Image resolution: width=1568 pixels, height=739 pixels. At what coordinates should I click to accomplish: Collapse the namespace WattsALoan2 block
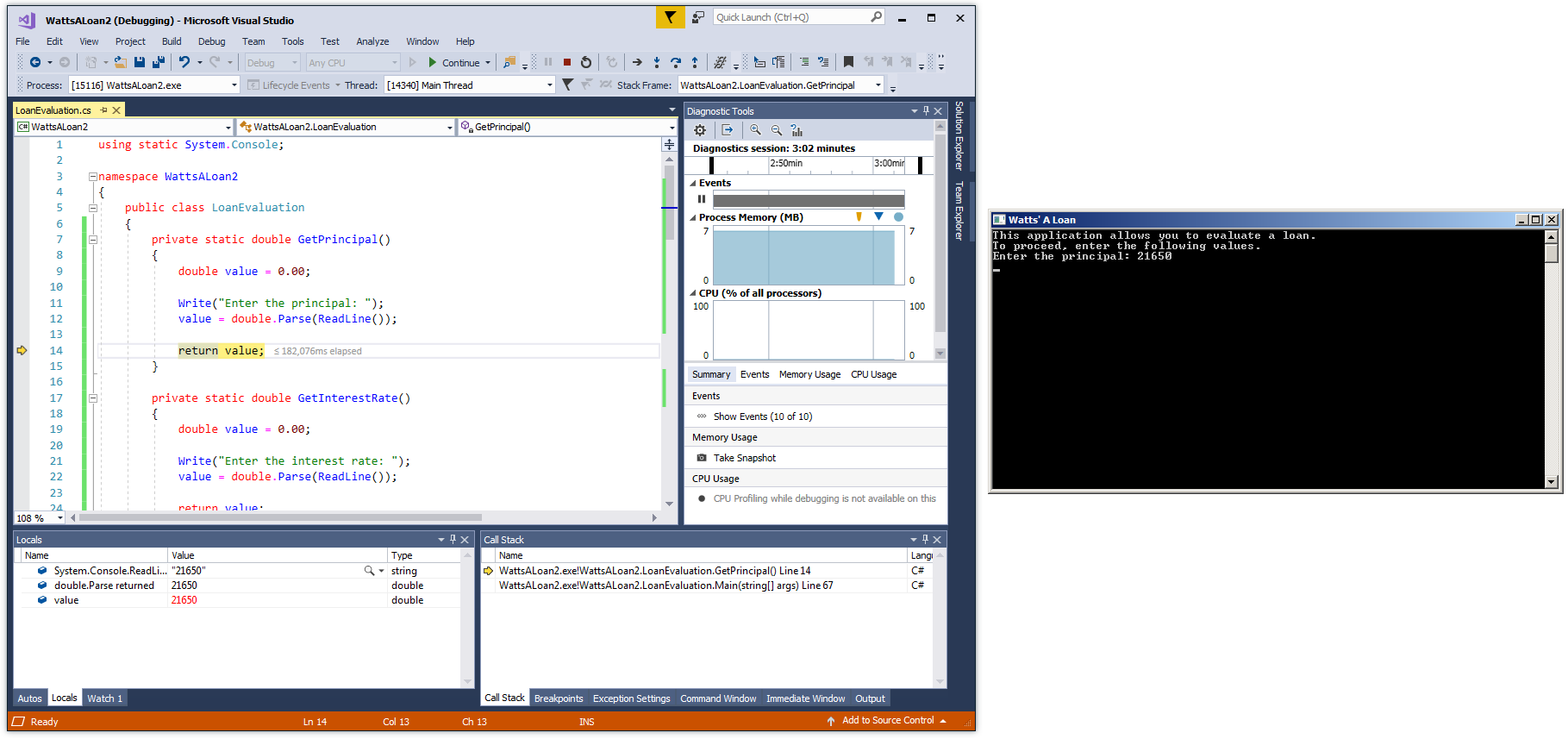[92, 177]
